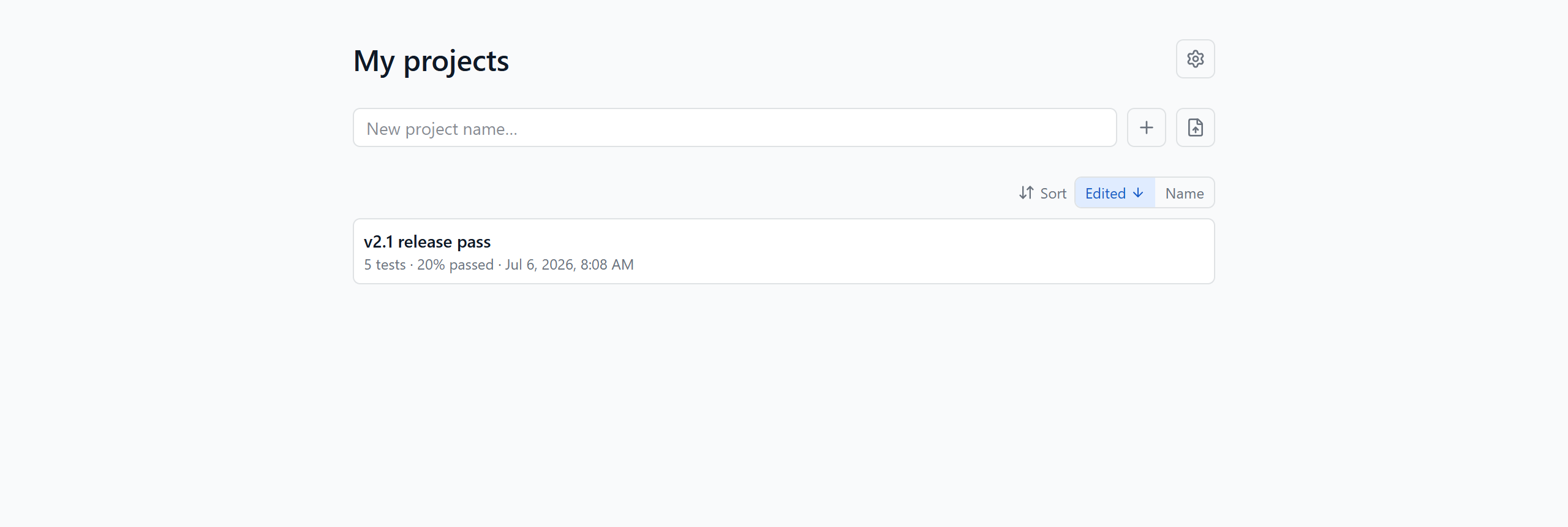Click the Jul 6, 2026 edit timestamp
Viewport: 1568px width, 527px height.
(569, 265)
